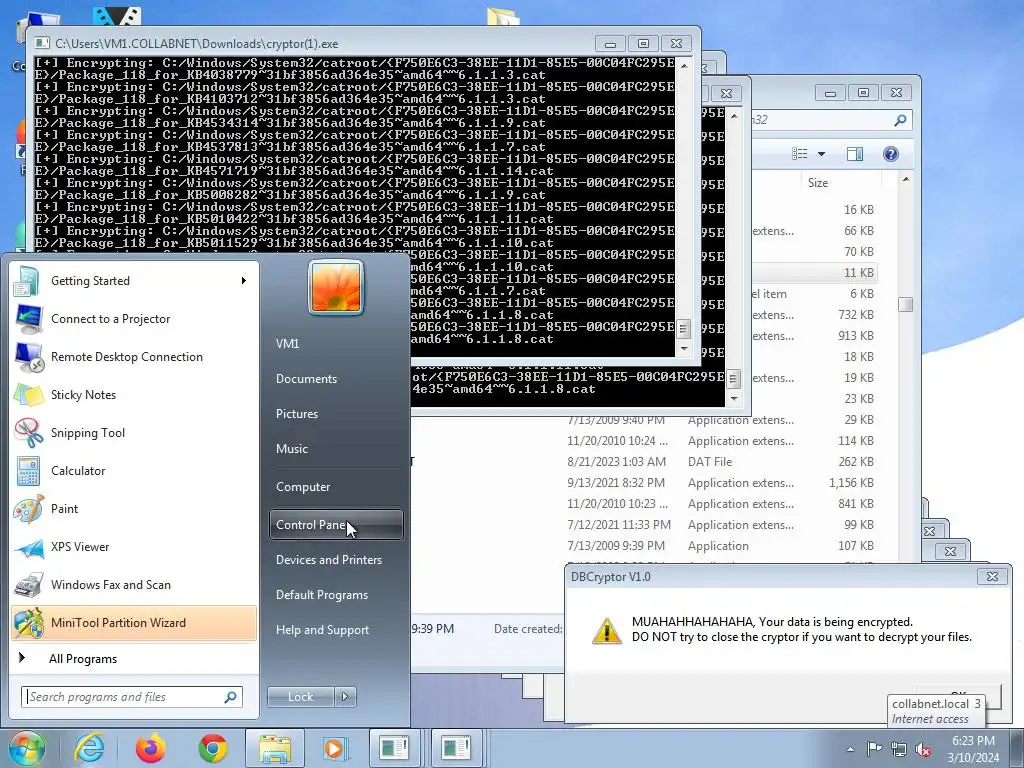The image size is (1024, 768).
Task: Open Paint application
Action: (134, 509)
